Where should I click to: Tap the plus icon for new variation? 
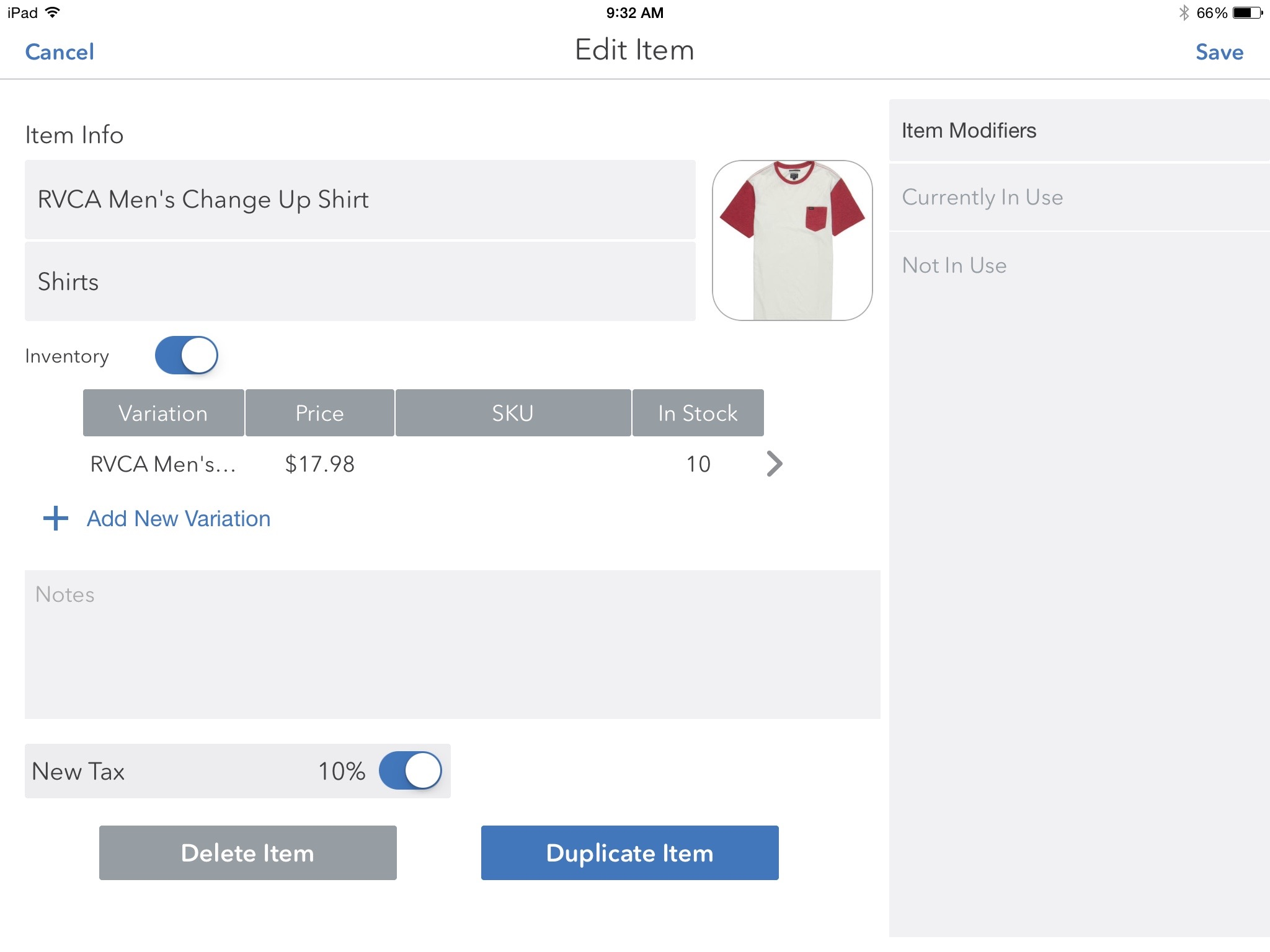(x=56, y=518)
